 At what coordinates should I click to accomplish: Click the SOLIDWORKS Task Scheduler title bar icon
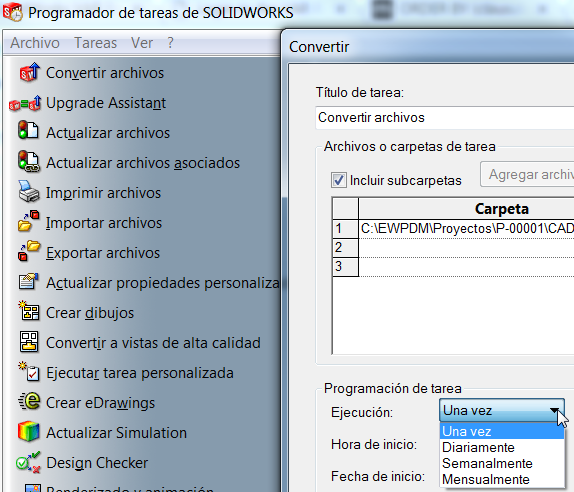[x=13, y=12]
